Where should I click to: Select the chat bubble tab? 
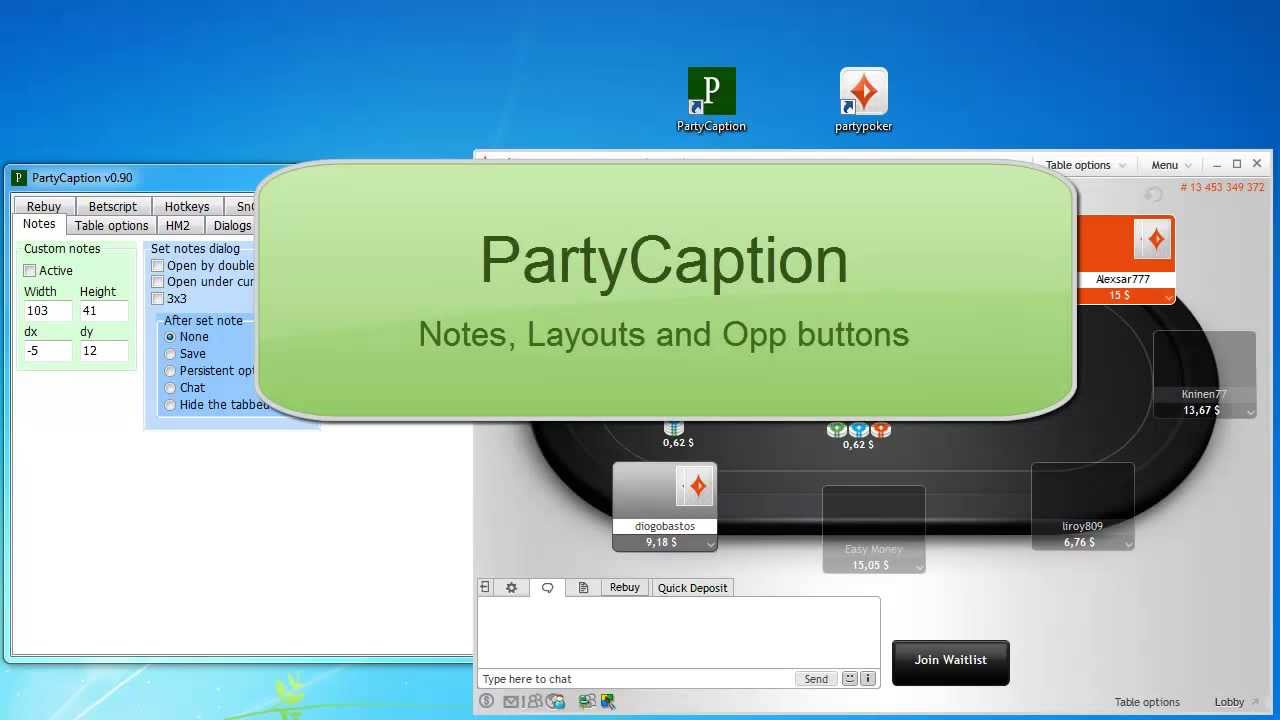(x=548, y=588)
